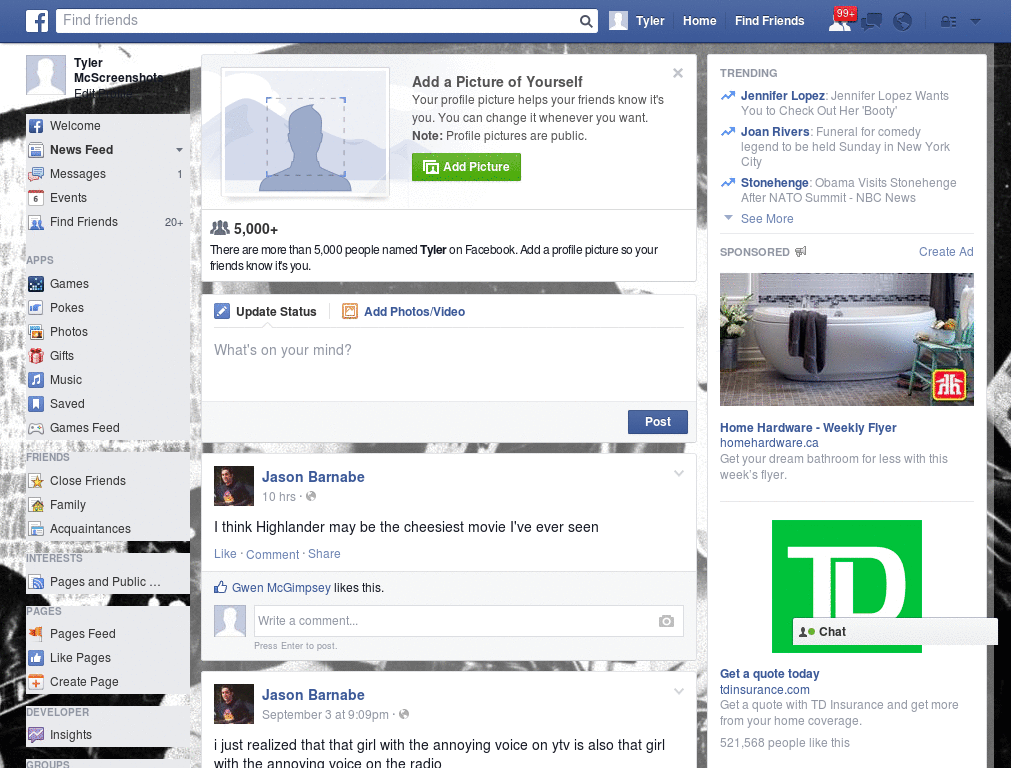Open tdinsurance.com link

[764, 690]
